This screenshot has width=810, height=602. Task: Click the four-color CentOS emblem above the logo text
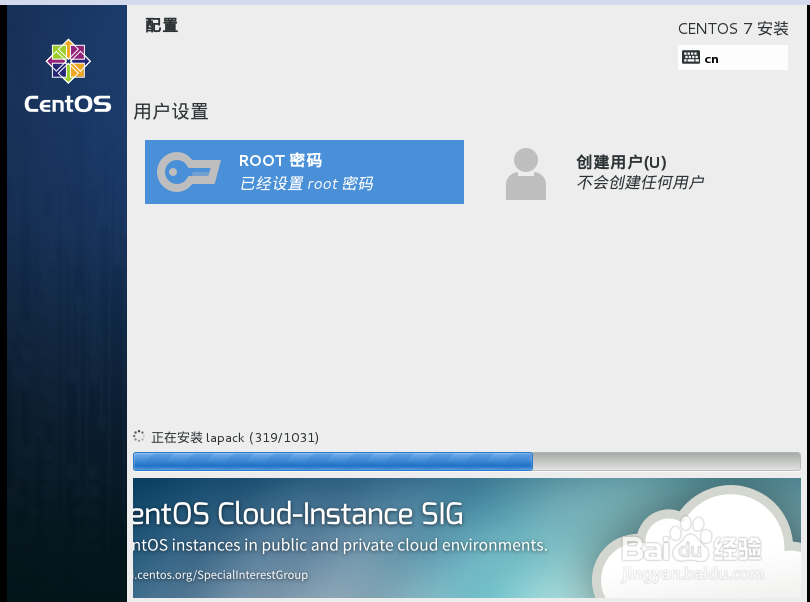66,61
